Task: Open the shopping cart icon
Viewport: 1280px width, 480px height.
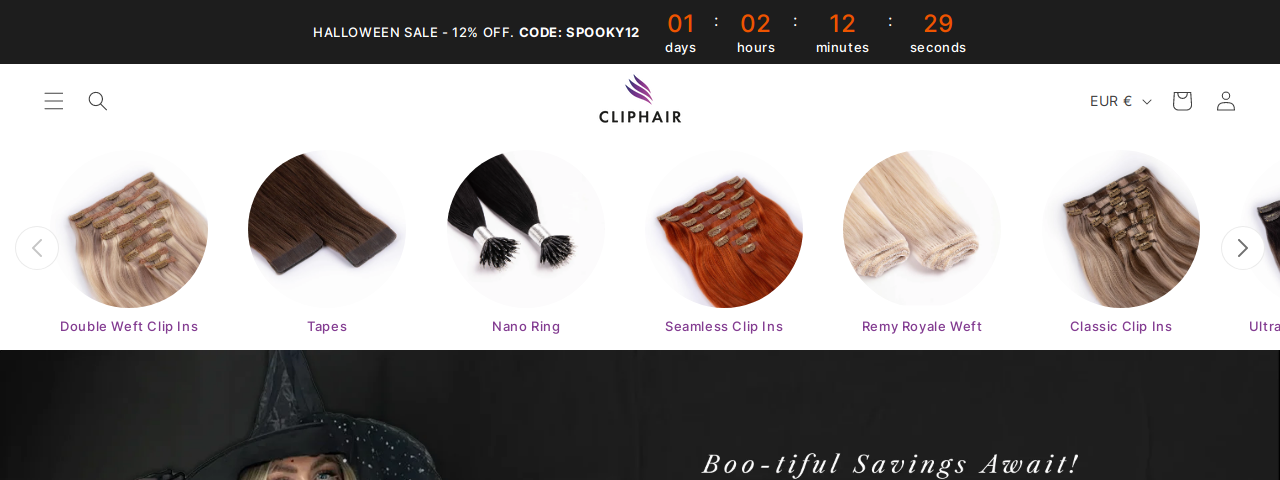Action: [x=1182, y=101]
